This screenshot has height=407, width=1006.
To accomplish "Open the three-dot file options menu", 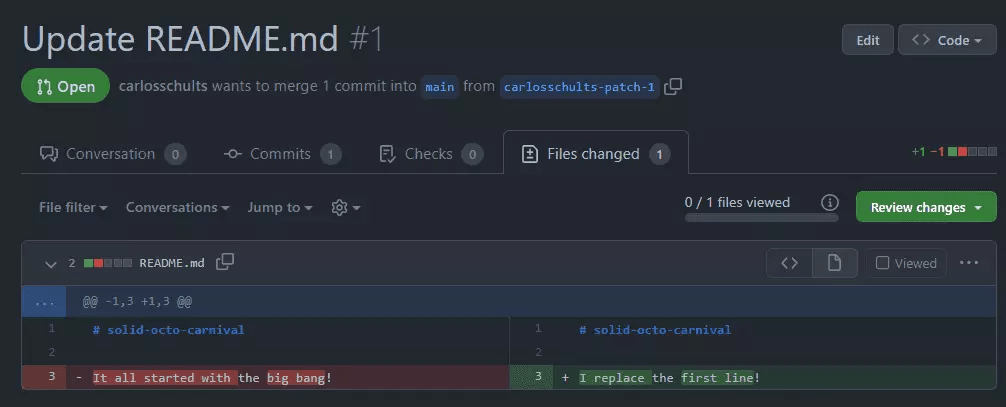I will pyautogui.click(x=969, y=263).
